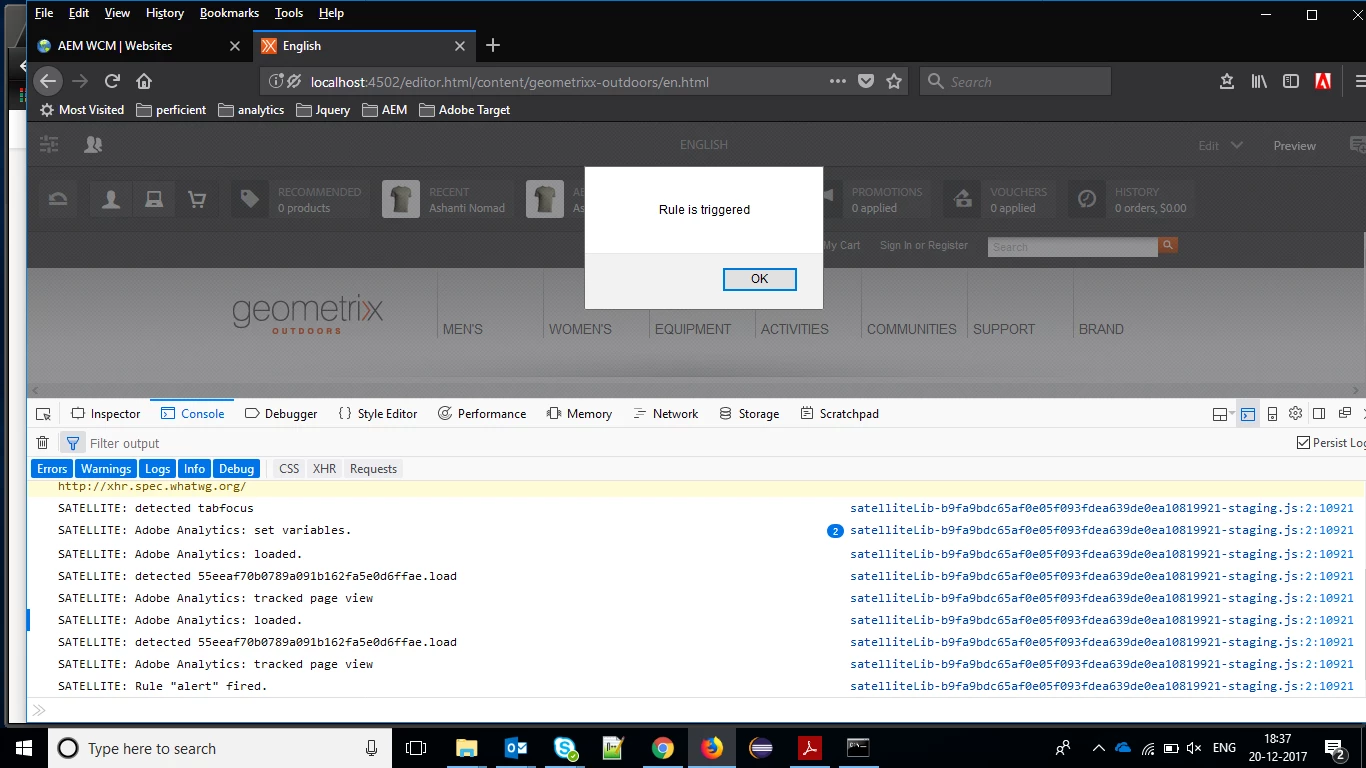
Task: Switch to the AEM WCM Websites tab
Action: tap(138, 46)
